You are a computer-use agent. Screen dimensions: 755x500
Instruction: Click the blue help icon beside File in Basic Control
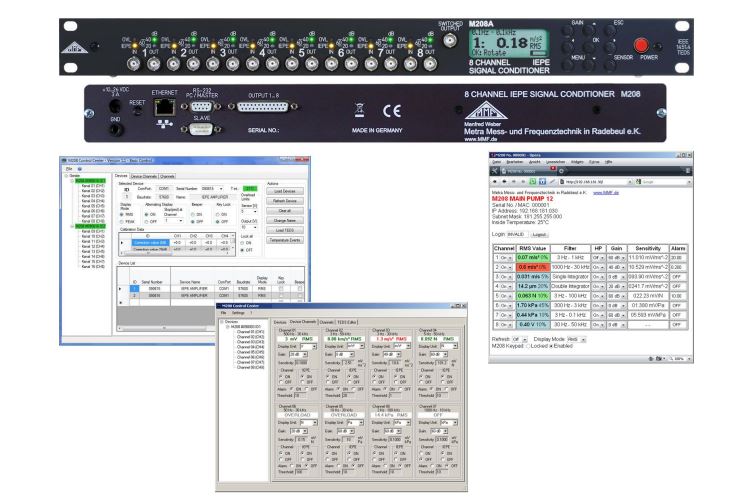pos(79,169)
